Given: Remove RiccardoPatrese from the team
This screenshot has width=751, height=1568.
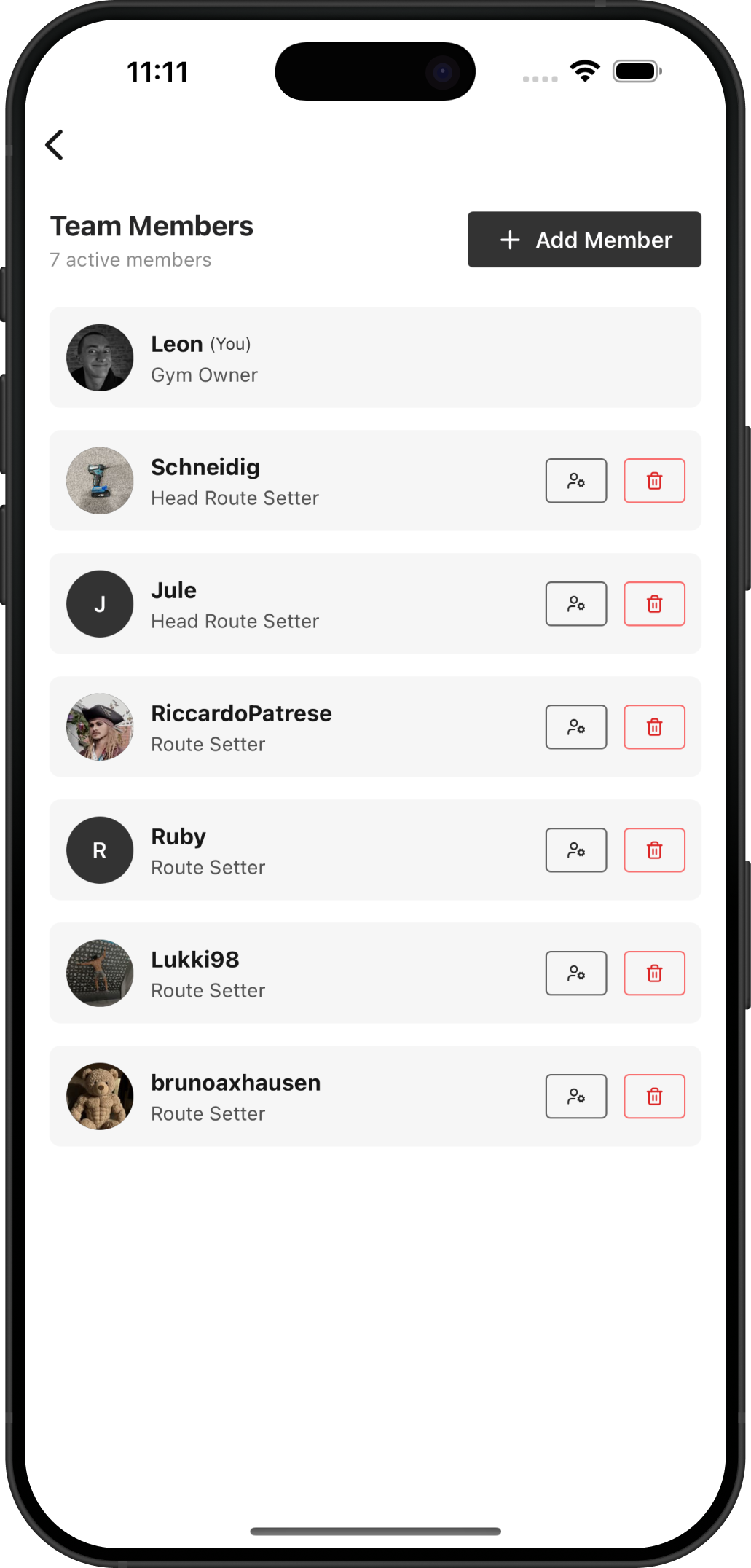Looking at the screenshot, I should [654, 727].
